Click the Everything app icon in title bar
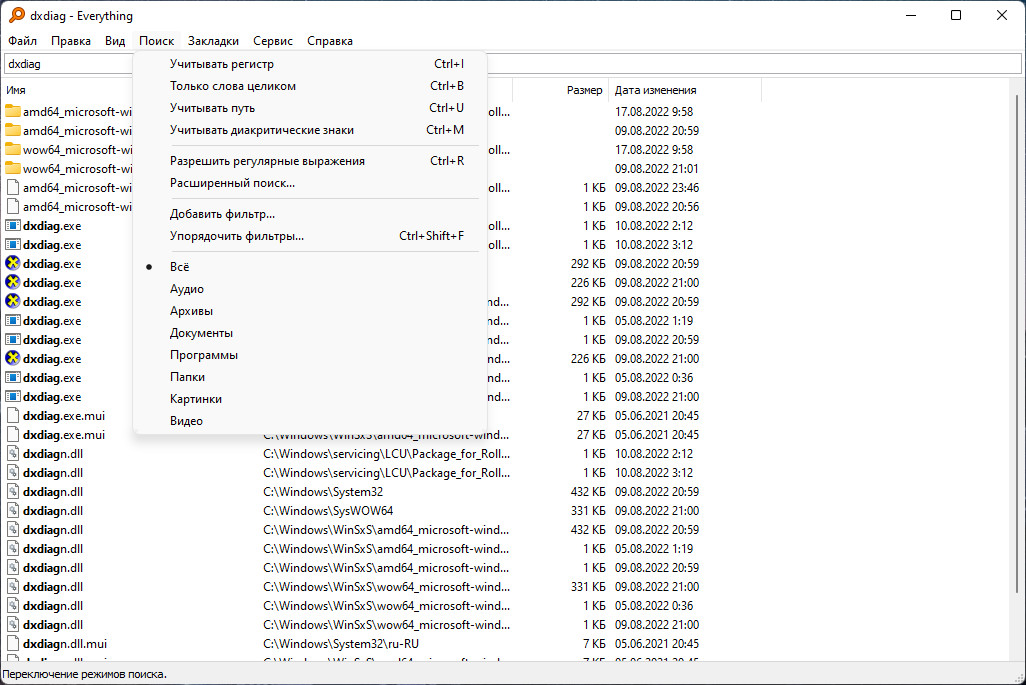Image resolution: width=1026 pixels, height=685 pixels. pos(17,16)
